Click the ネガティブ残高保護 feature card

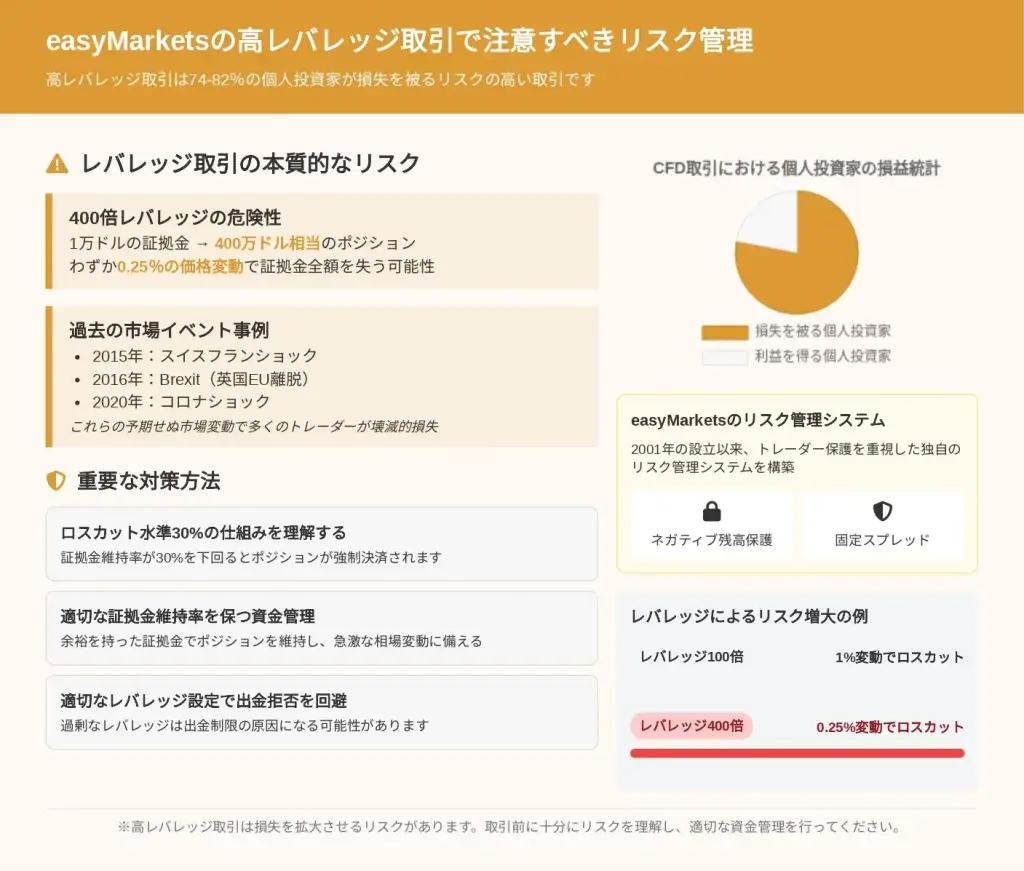pos(712,525)
